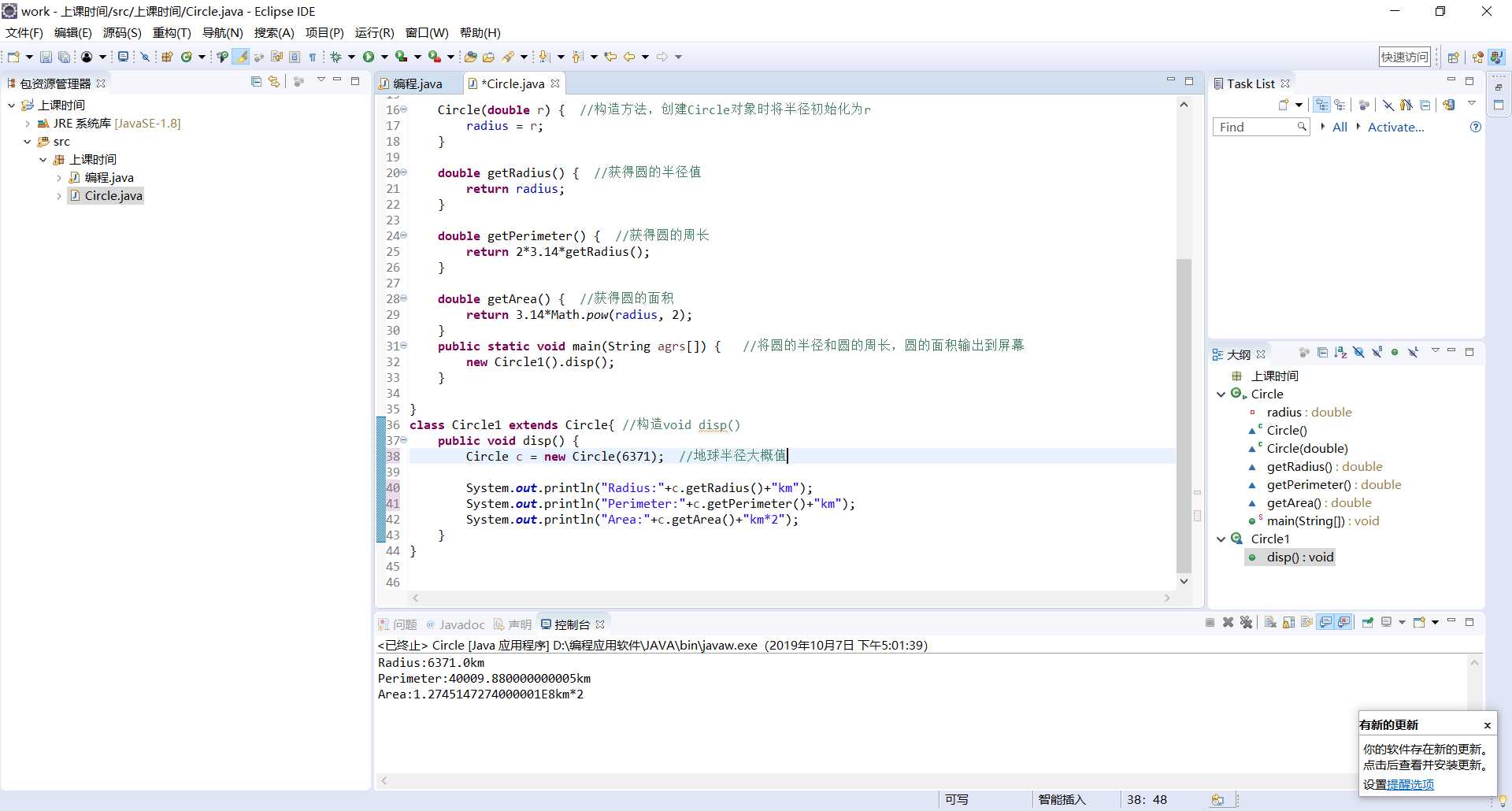1512x811 pixels.
Task: Open the New Task dropdown arrow in Task List
Action: point(1299,105)
